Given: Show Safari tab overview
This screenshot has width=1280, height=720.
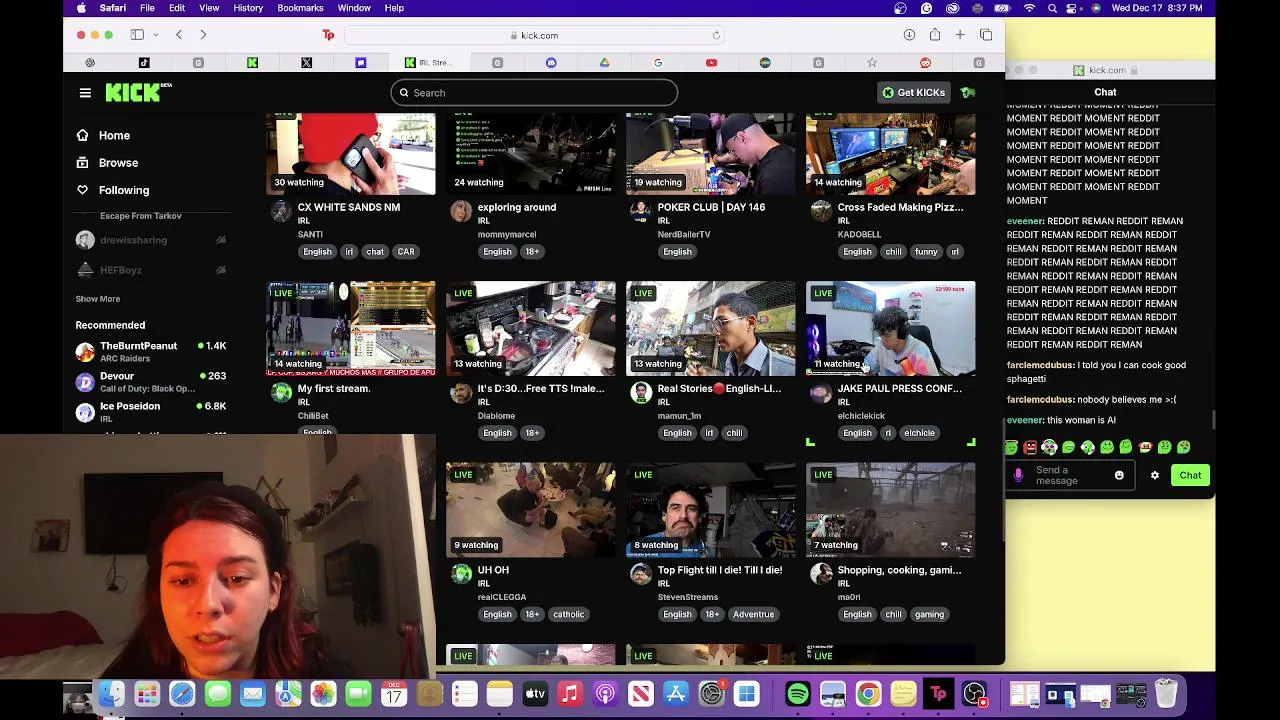Looking at the screenshot, I should (986, 35).
